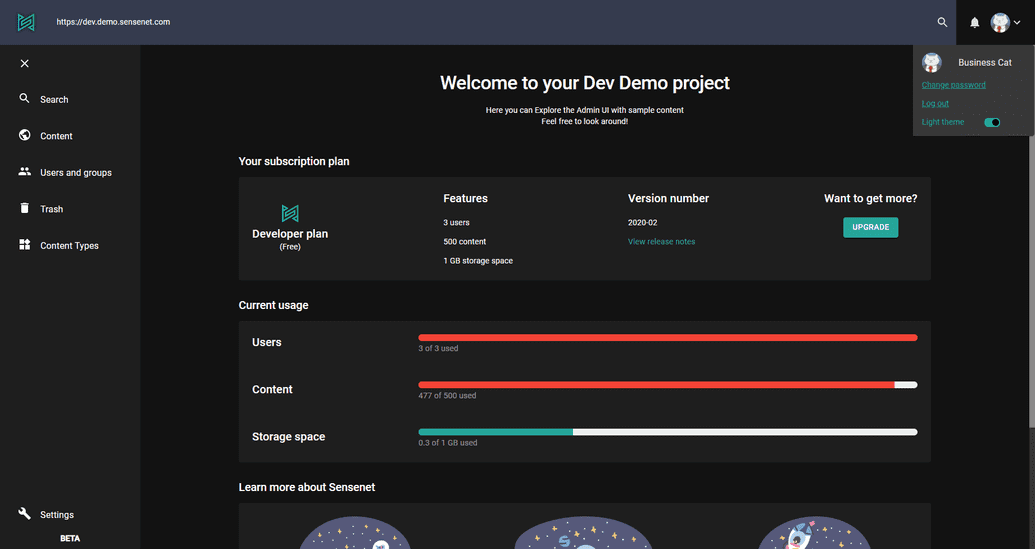Open the search magnifier in the header
The height and width of the screenshot is (549, 1035).
pyautogui.click(x=942, y=22)
